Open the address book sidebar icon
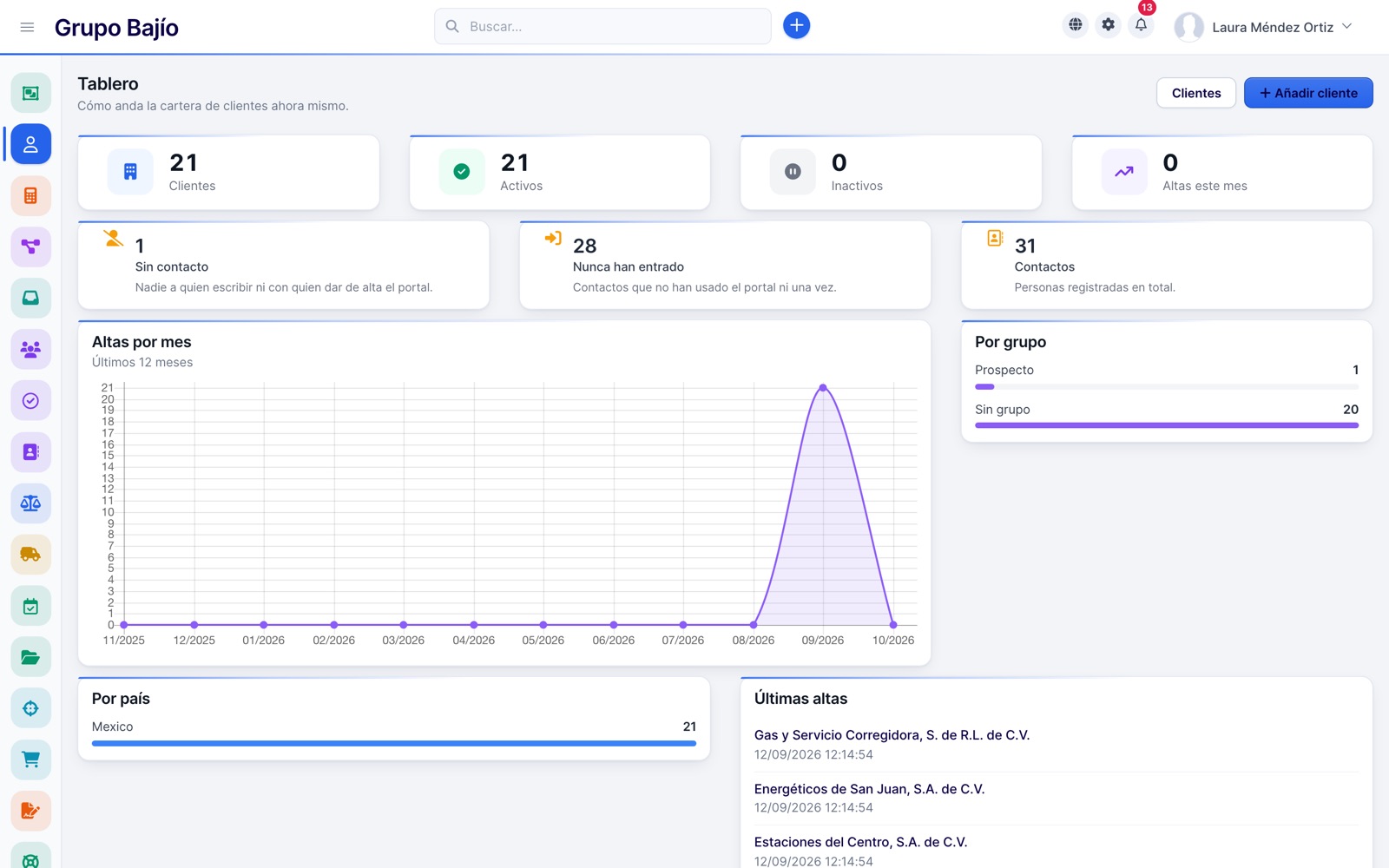1389x868 pixels. click(x=30, y=451)
